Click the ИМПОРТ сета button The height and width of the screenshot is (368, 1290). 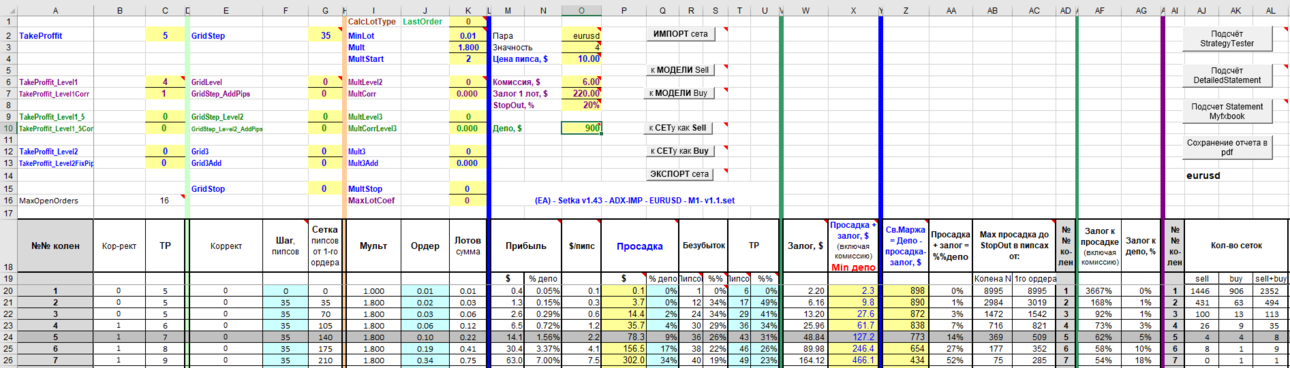click(x=680, y=34)
